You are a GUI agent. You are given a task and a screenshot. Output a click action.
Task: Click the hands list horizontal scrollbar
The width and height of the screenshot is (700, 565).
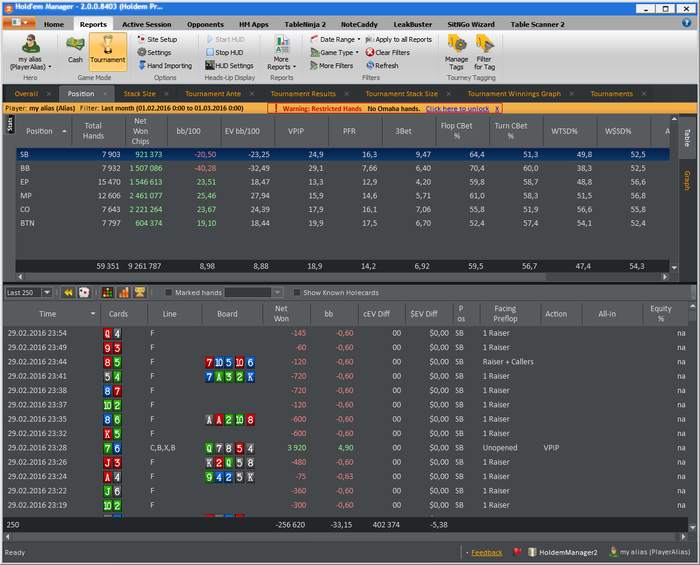[x=346, y=536]
